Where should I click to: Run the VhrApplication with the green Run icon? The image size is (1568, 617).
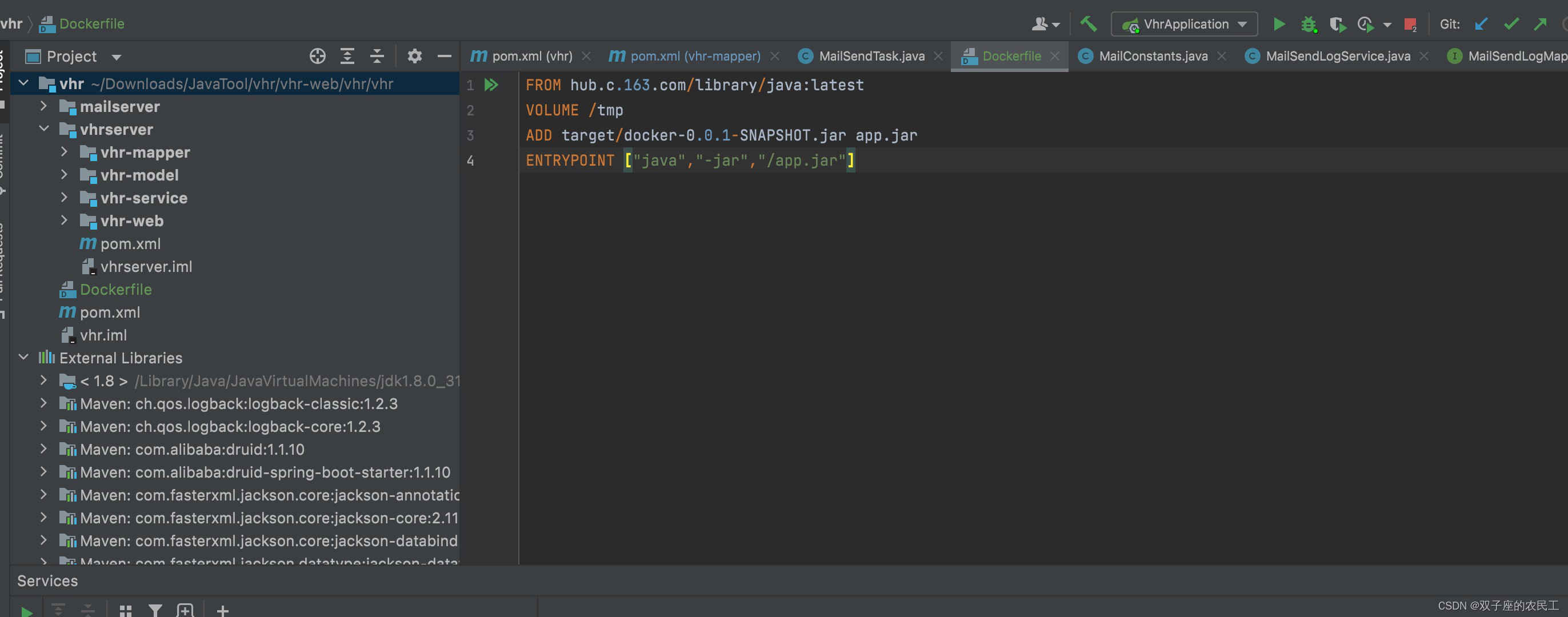1279,25
